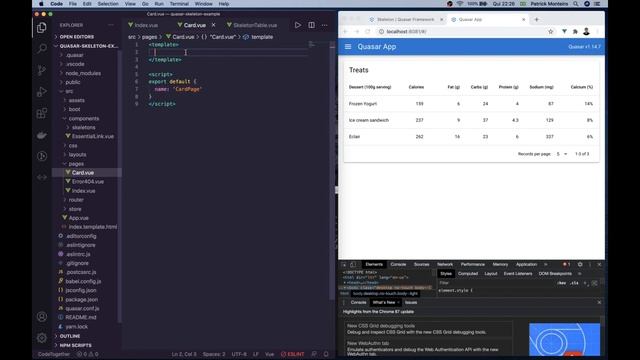The width and height of the screenshot is (640, 360).
Task: Open the Records per page dropdown
Action: (x=562, y=154)
